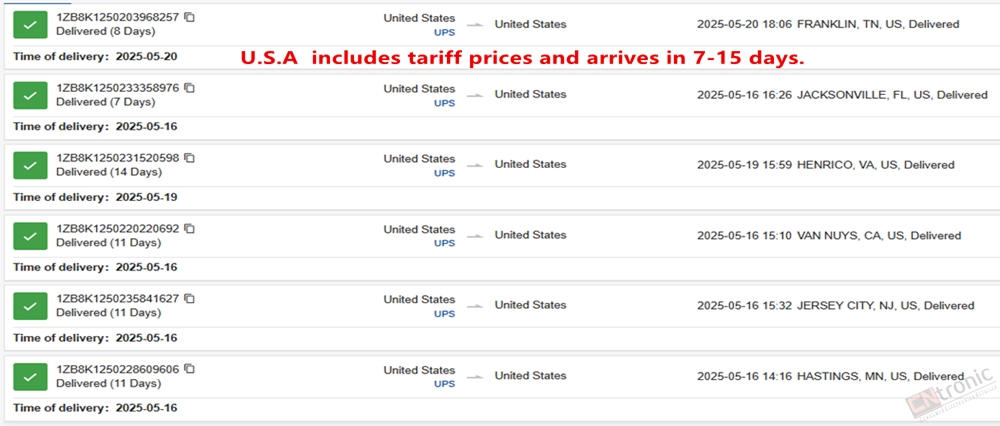This screenshot has width=1000, height=426.
Task: Click green checkmark for Franklin, TN shipment
Action: [x=30, y=24]
